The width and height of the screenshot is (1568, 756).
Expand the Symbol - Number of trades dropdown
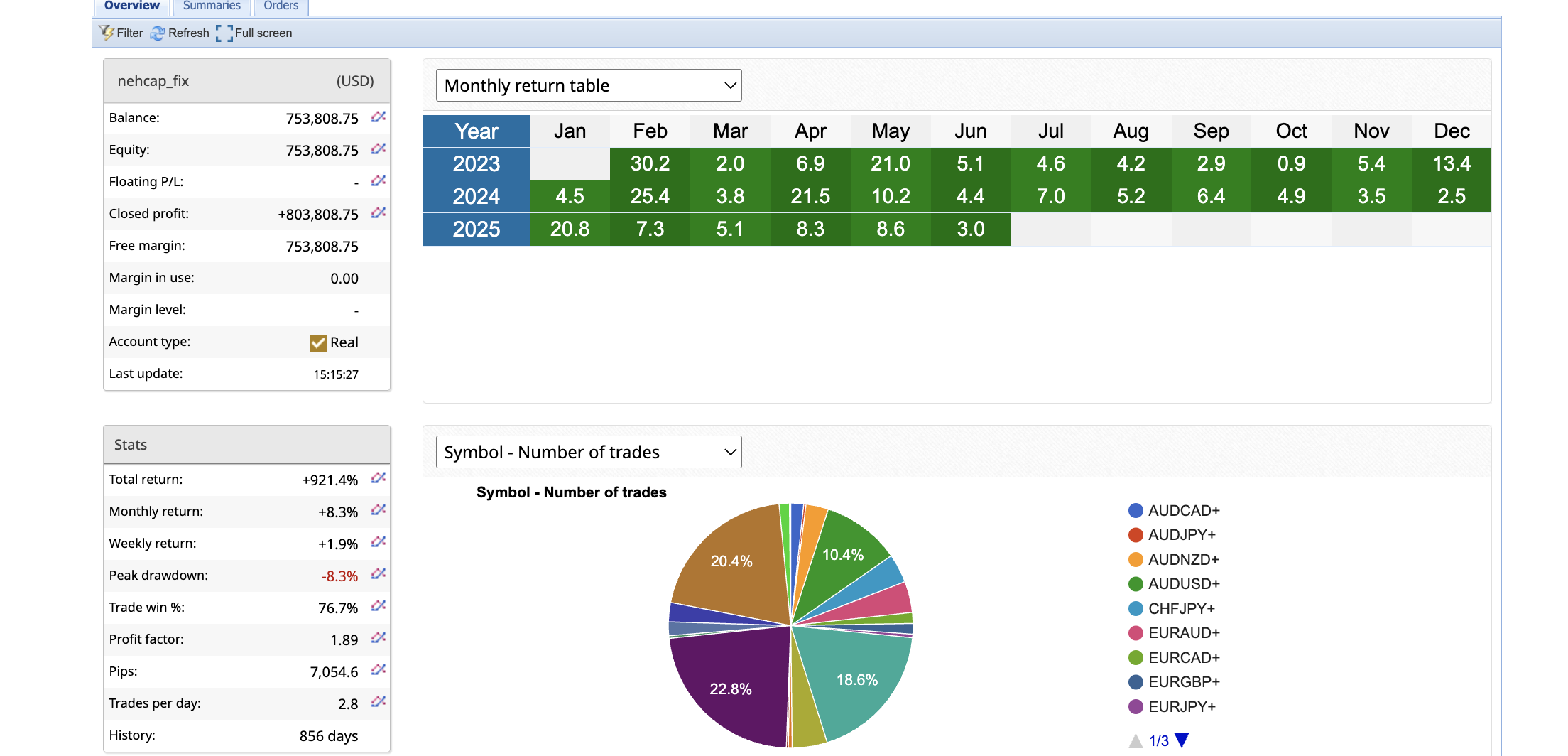pos(589,452)
